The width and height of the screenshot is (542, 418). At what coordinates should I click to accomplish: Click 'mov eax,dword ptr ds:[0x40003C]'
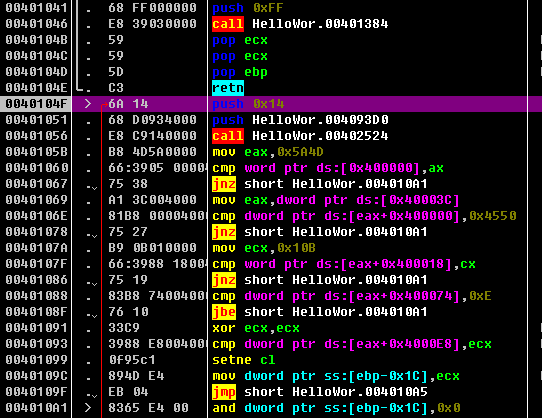(336, 200)
